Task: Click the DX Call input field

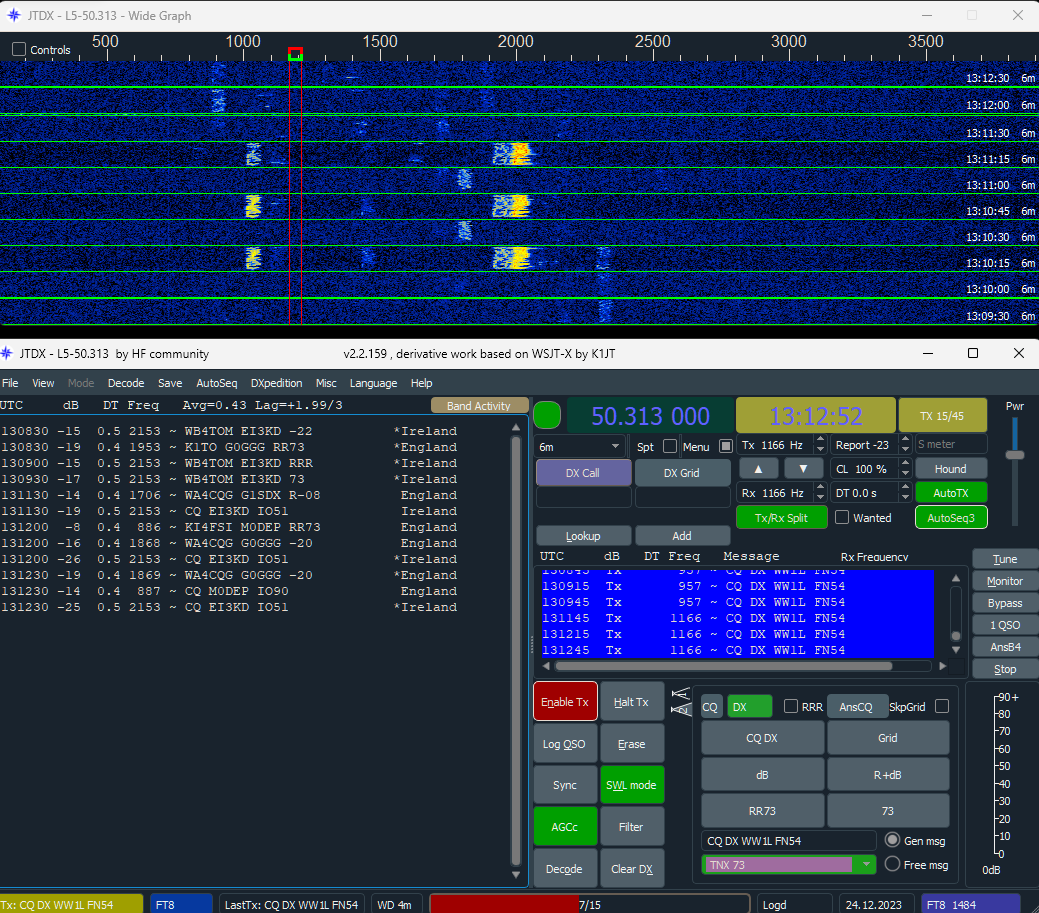Action: tap(583, 497)
